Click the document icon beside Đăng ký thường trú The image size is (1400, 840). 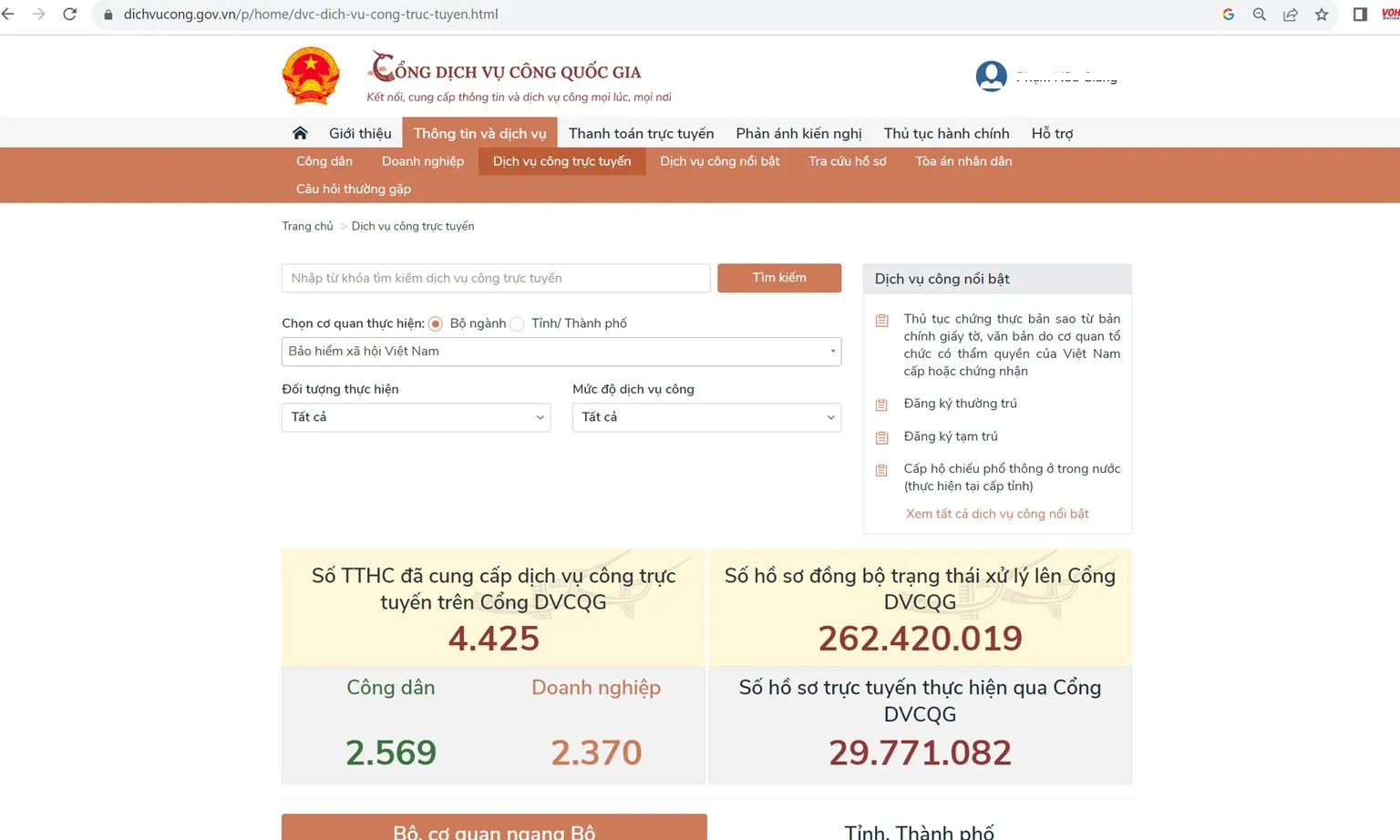coord(880,405)
